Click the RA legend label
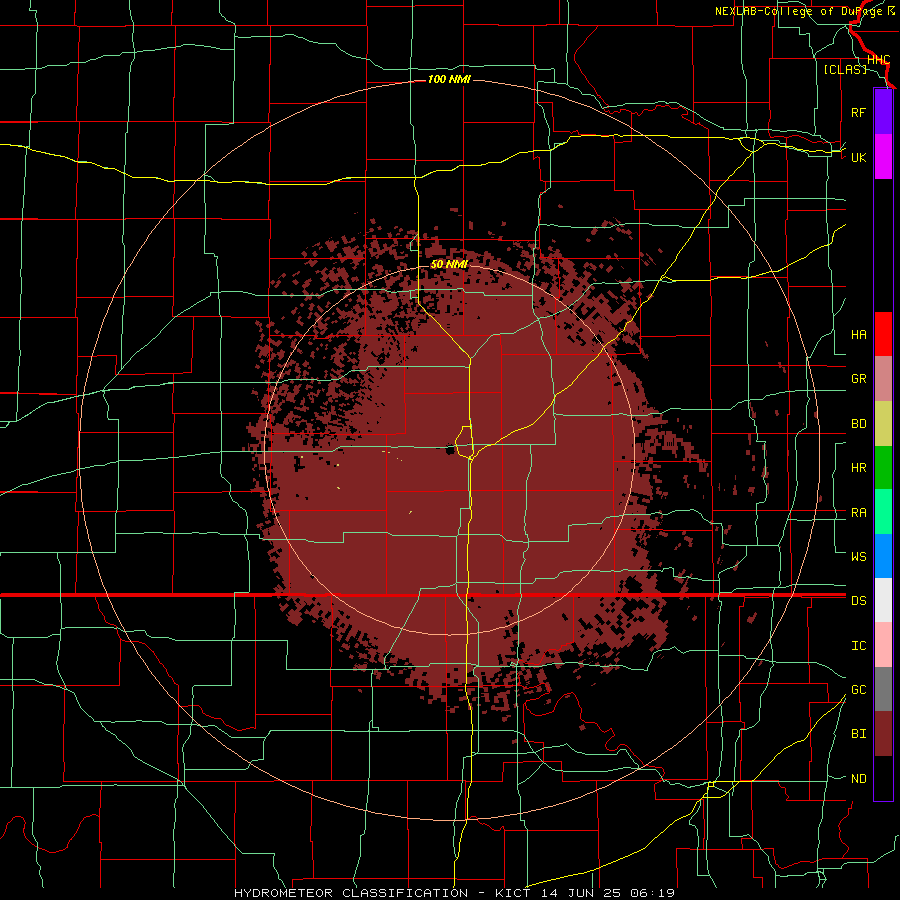This screenshot has width=900, height=900. (858, 513)
